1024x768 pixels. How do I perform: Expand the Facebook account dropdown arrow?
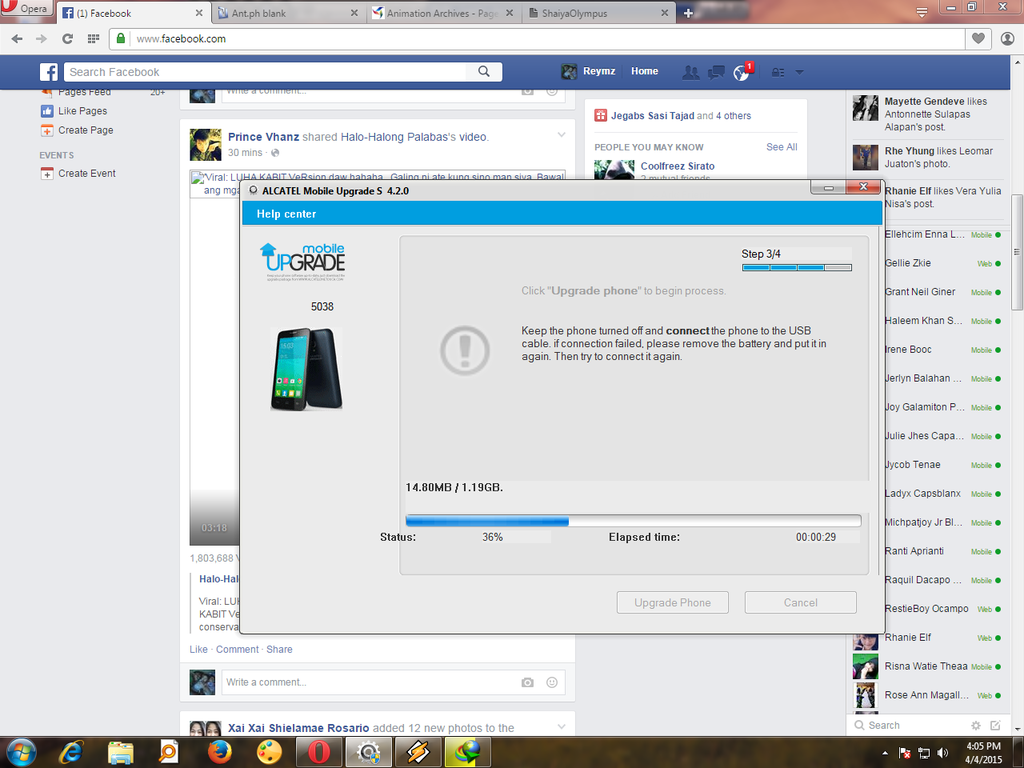coord(799,72)
